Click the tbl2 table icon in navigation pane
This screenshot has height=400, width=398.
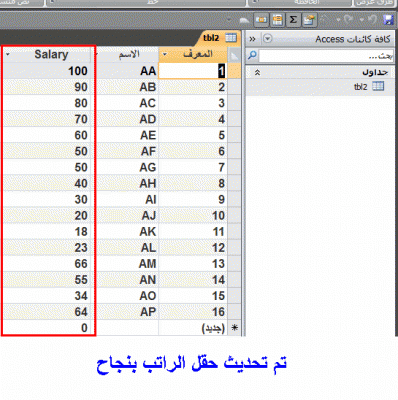(x=378, y=86)
